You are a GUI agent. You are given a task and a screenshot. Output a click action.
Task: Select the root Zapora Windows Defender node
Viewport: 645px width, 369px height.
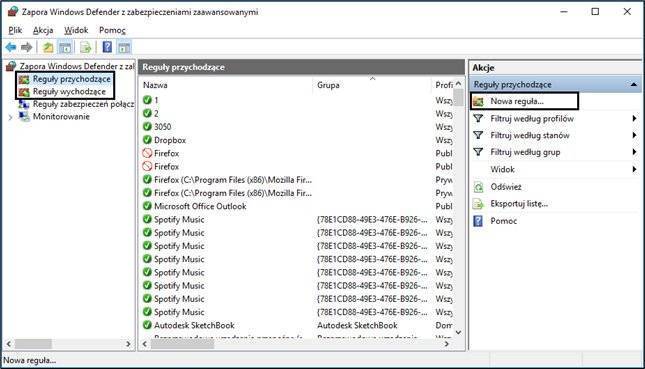pyautogui.click(x=77, y=66)
